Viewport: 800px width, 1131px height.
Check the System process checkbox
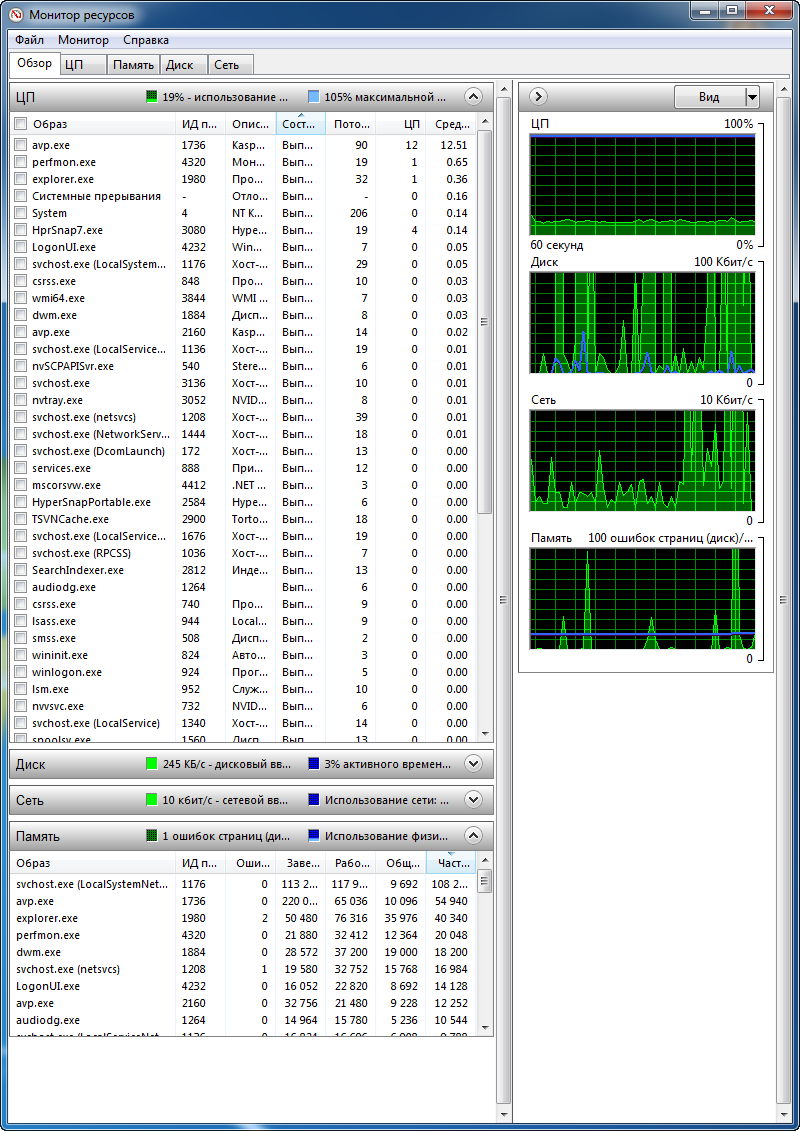tap(21, 213)
